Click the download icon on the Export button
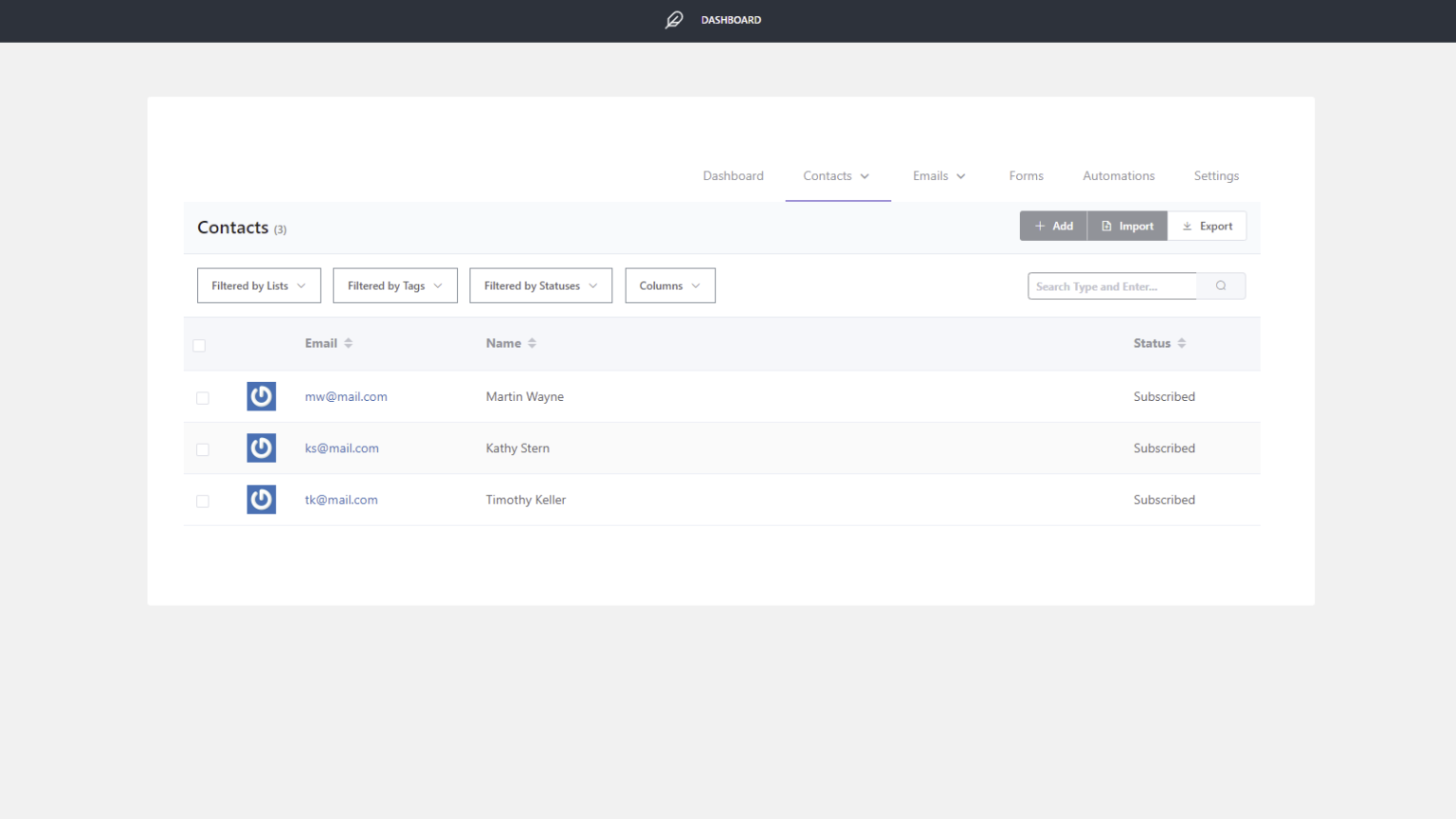The height and width of the screenshot is (819, 1456). [1187, 226]
